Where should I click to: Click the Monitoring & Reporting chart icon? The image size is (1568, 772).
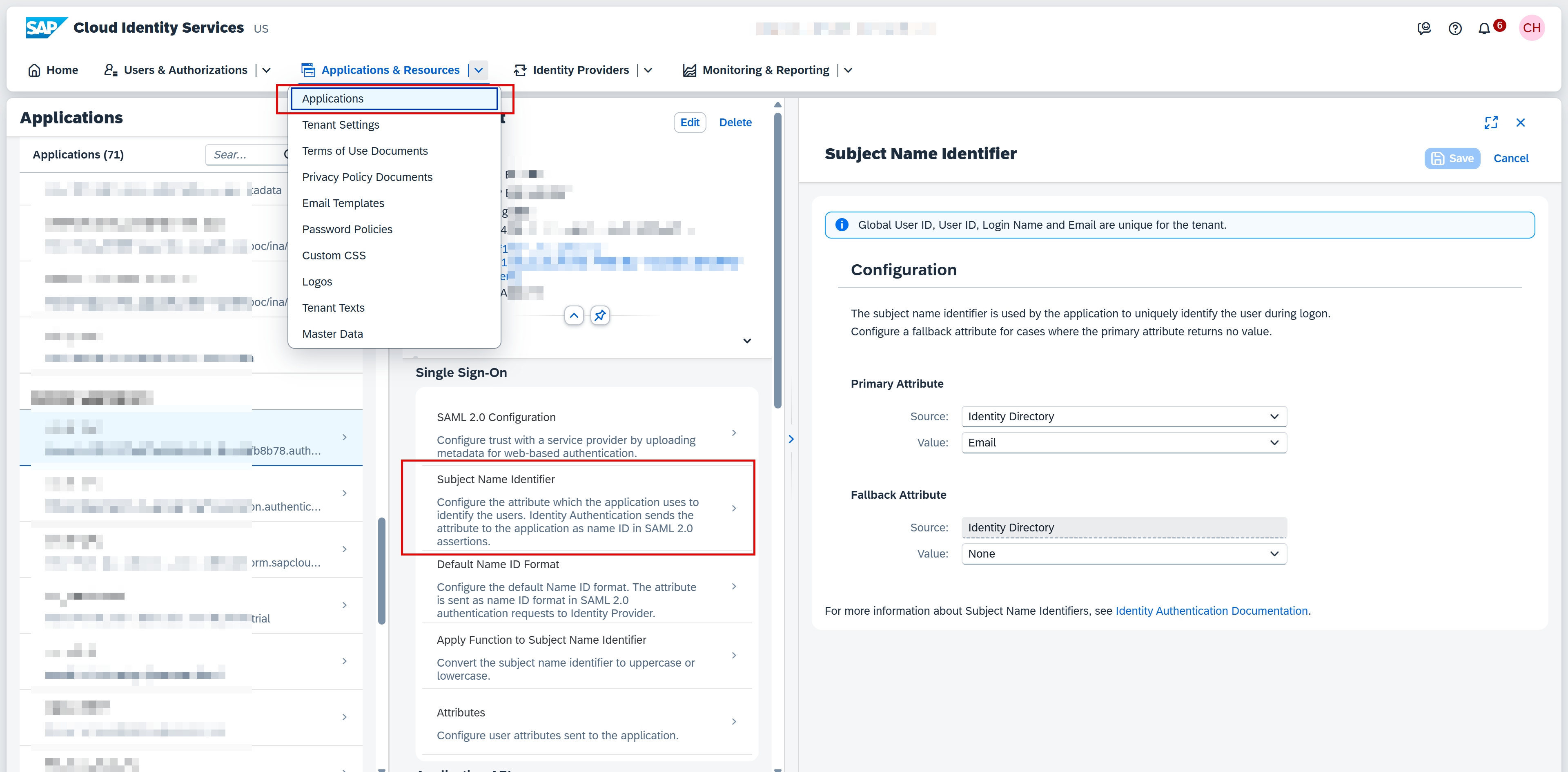point(689,70)
